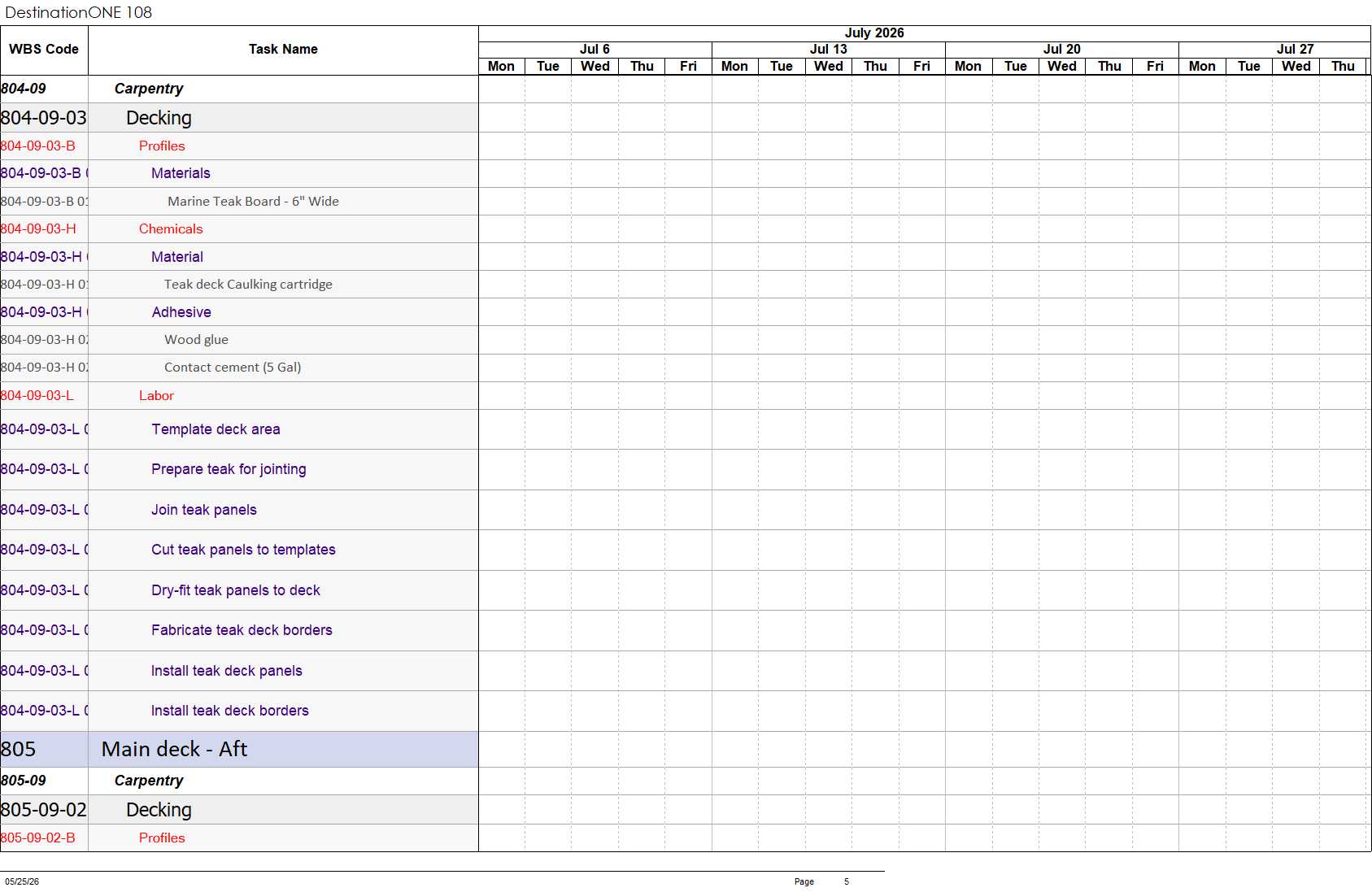Click the DestinationONE 108 title
This screenshot has height=892, width=1372.
click(x=79, y=12)
